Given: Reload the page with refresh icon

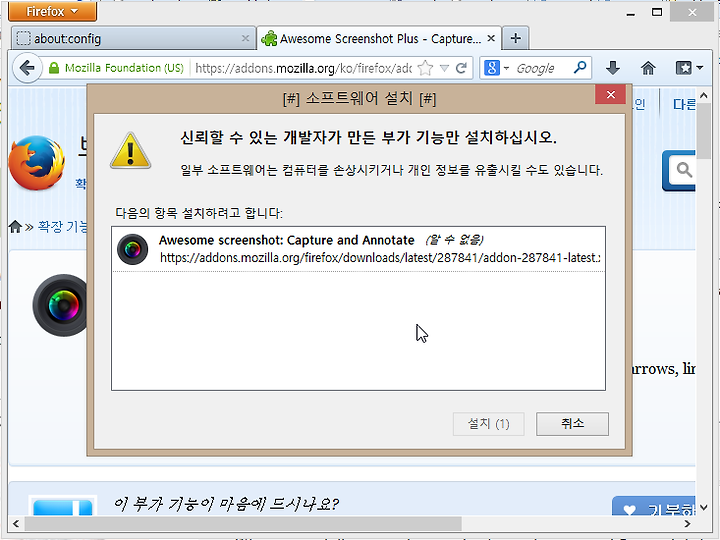Looking at the screenshot, I should pos(461,68).
